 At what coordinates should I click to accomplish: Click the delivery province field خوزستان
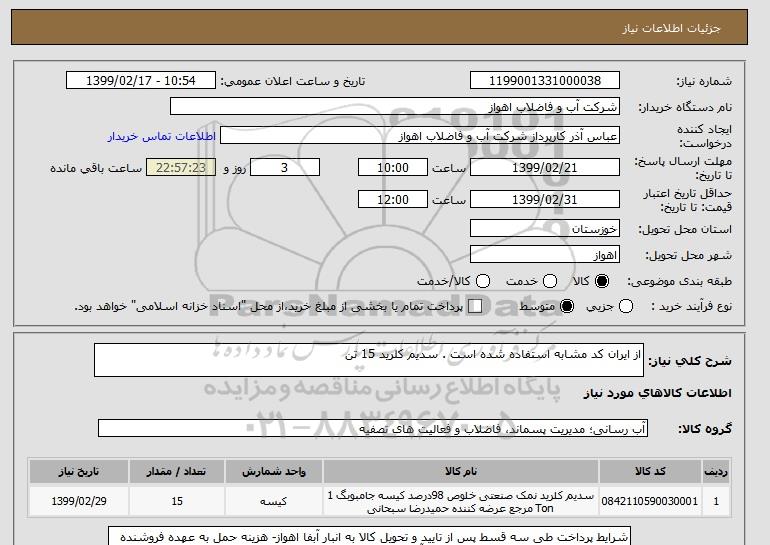point(545,229)
